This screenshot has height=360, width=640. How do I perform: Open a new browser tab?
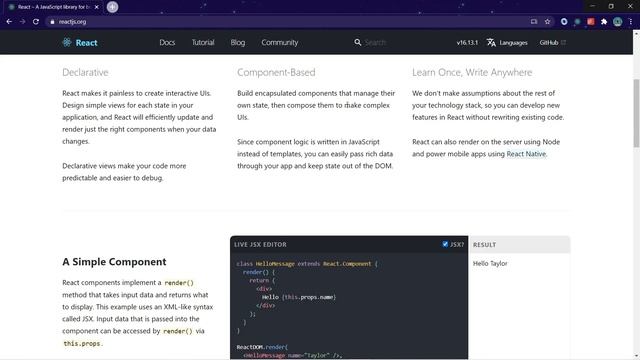click(112, 7)
